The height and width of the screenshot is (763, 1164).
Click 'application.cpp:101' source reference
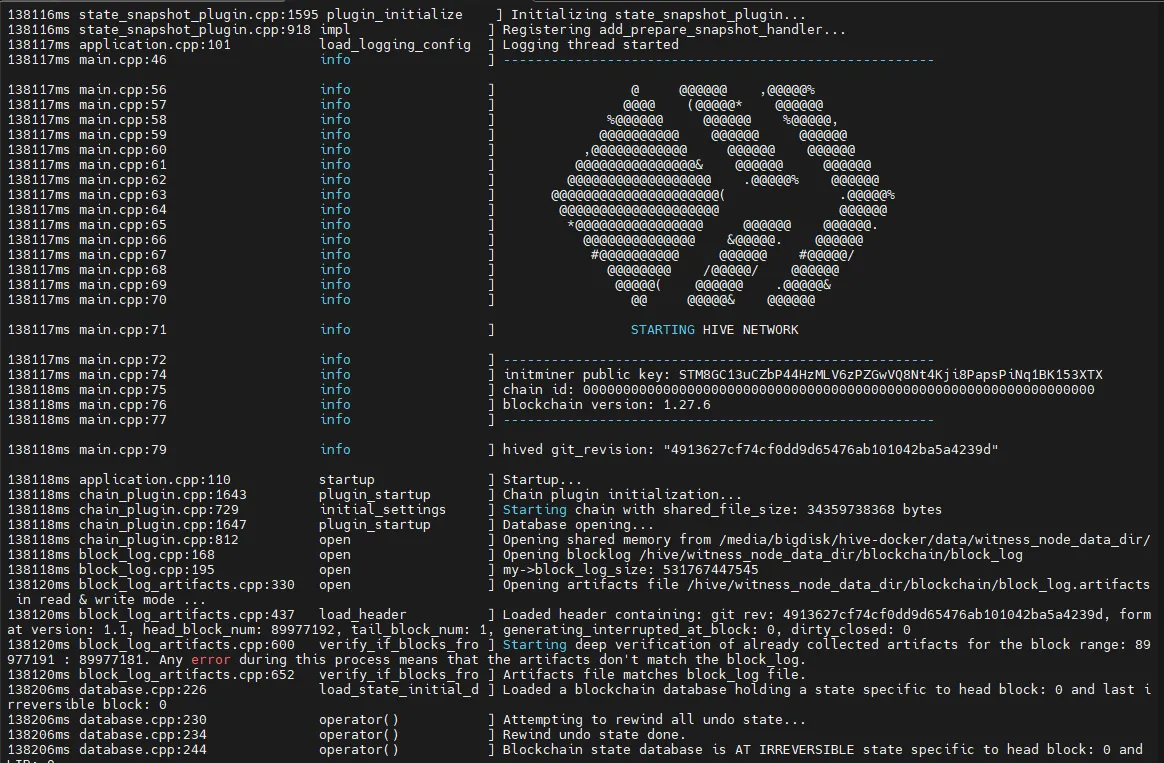pos(154,45)
